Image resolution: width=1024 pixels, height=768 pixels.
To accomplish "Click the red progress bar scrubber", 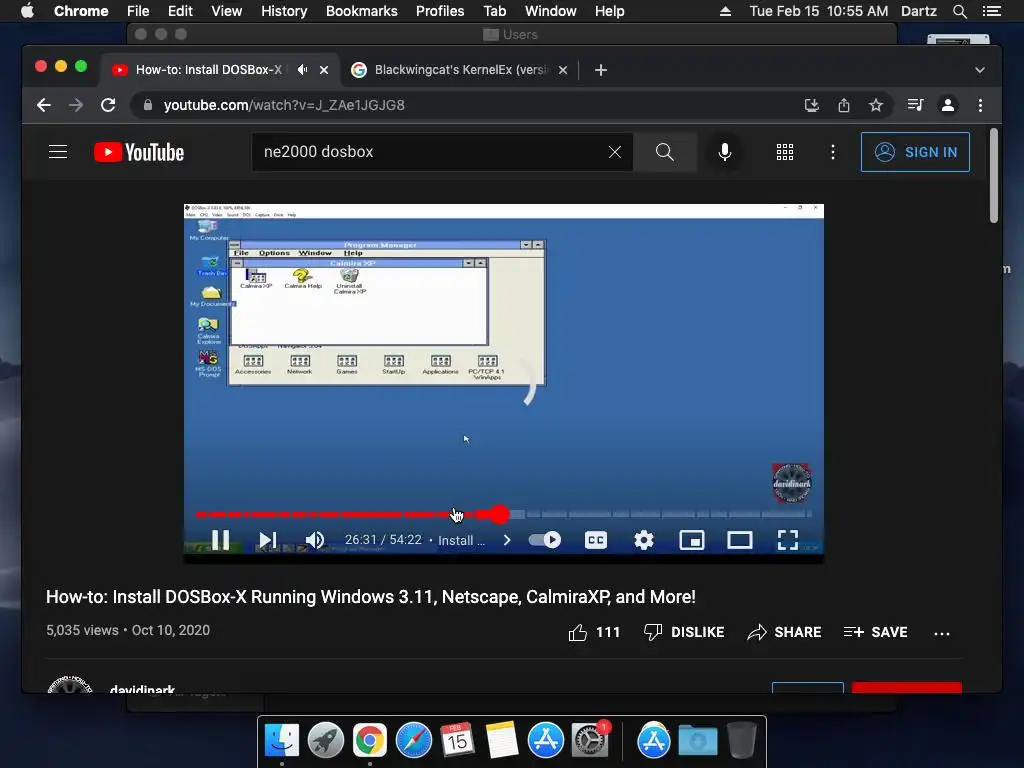I will click(x=500, y=515).
